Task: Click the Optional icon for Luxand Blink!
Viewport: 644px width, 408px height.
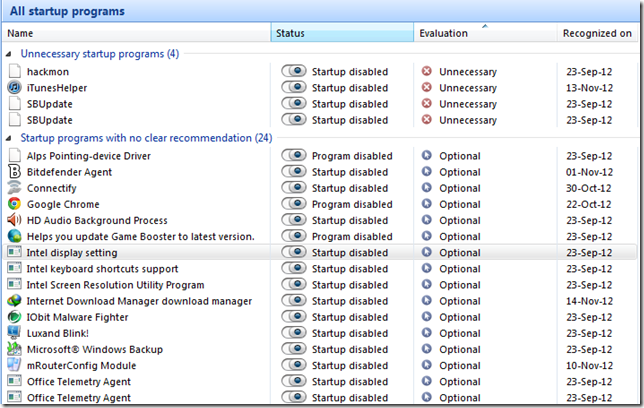Action: [427, 333]
